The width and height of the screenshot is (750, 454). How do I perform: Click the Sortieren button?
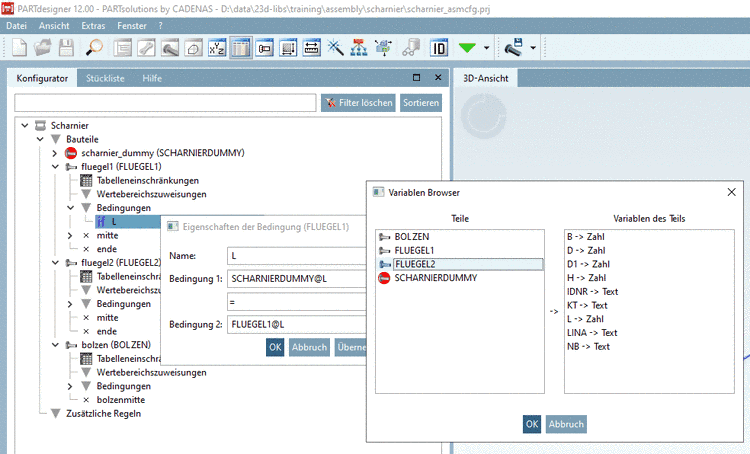421,103
